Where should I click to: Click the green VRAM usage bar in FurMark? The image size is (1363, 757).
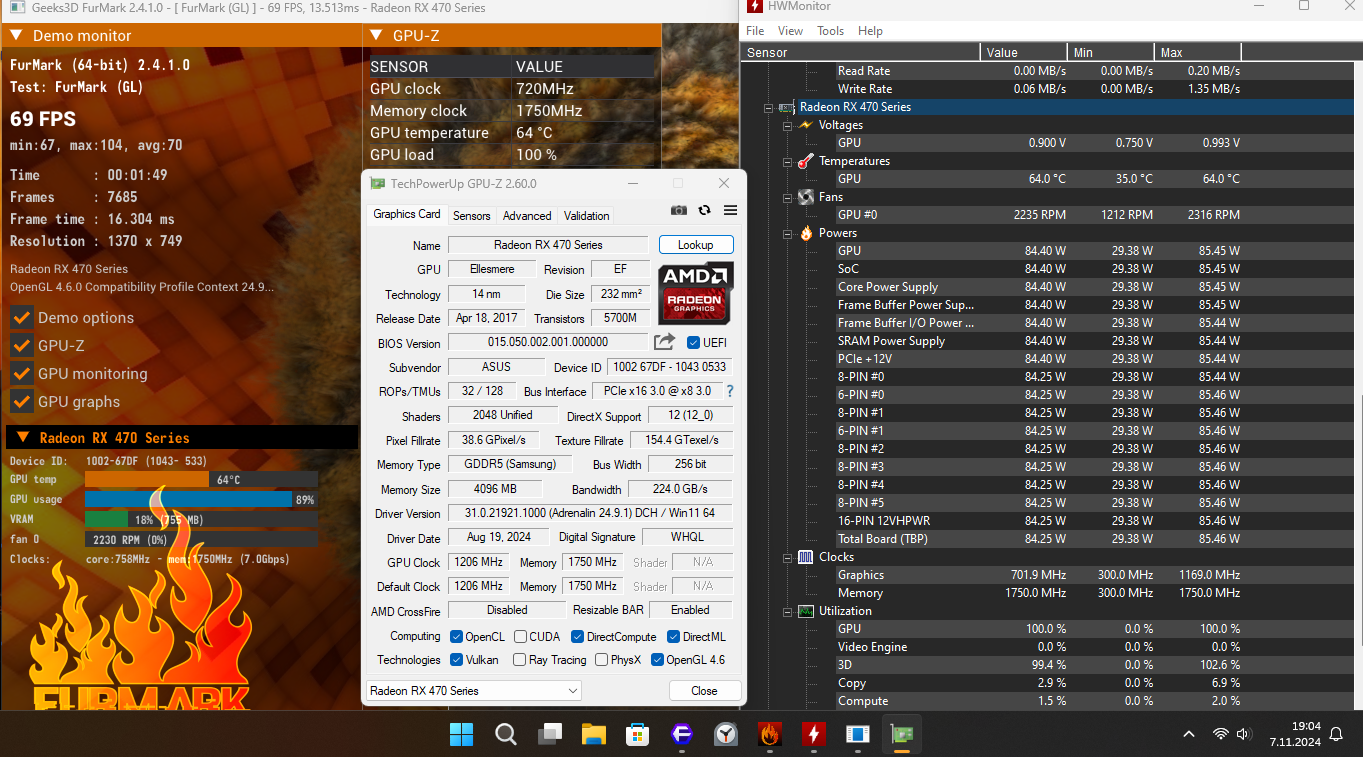[x=106, y=520]
